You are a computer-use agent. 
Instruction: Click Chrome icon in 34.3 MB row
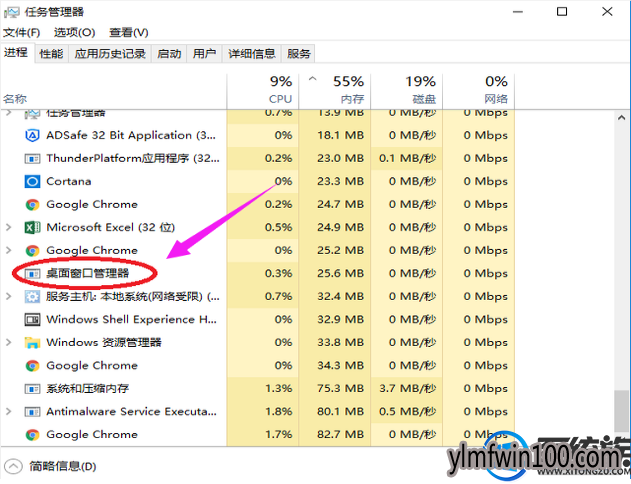(32, 366)
